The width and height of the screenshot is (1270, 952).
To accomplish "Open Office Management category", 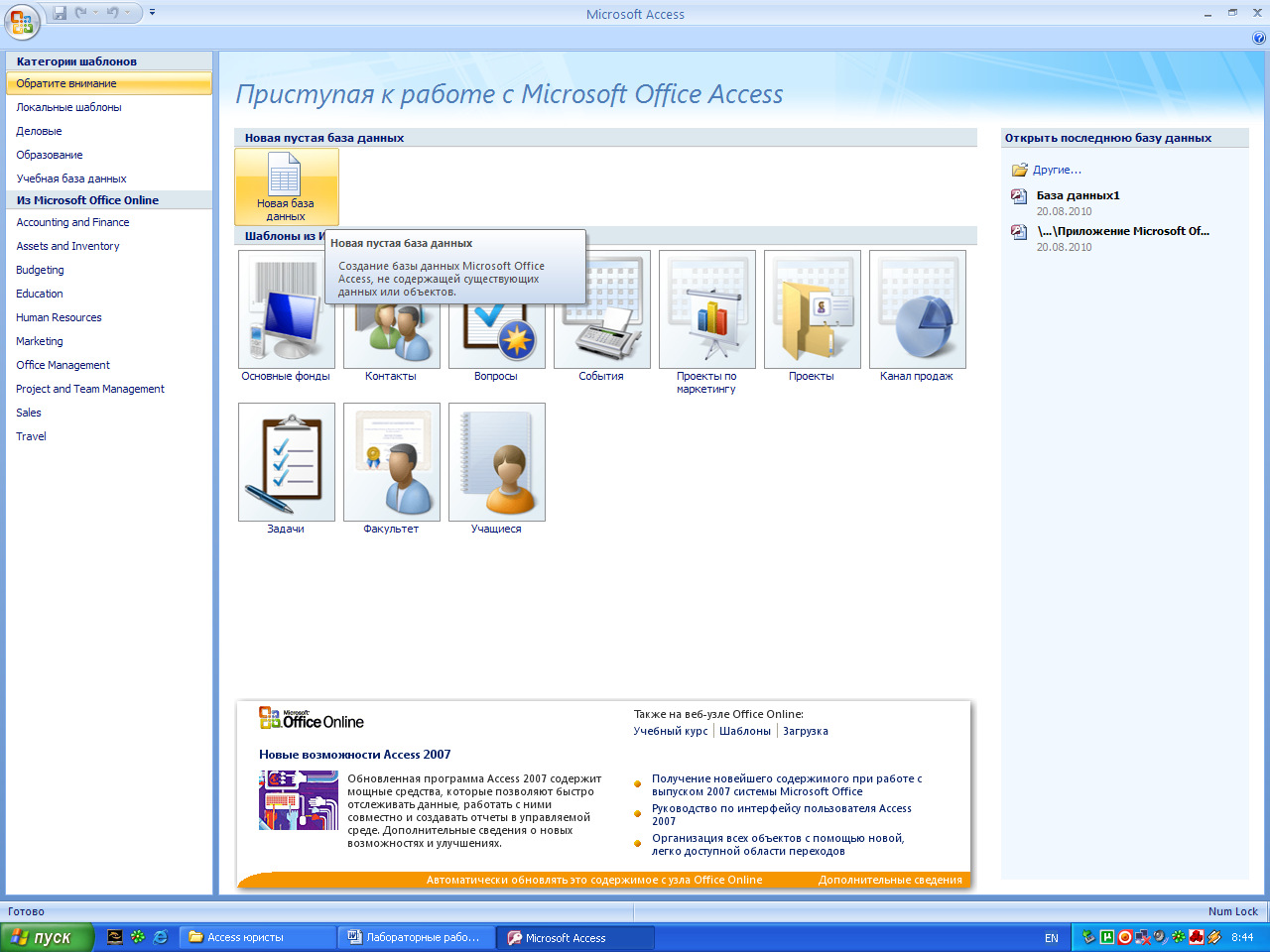I will (x=109, y=365).
